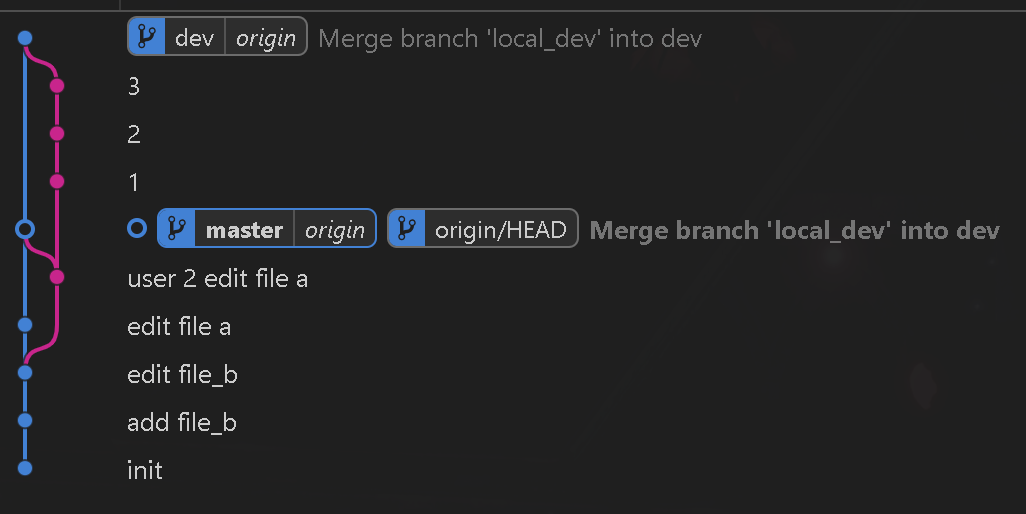Select the commit "user 2 edit file a"

point(217,278)
